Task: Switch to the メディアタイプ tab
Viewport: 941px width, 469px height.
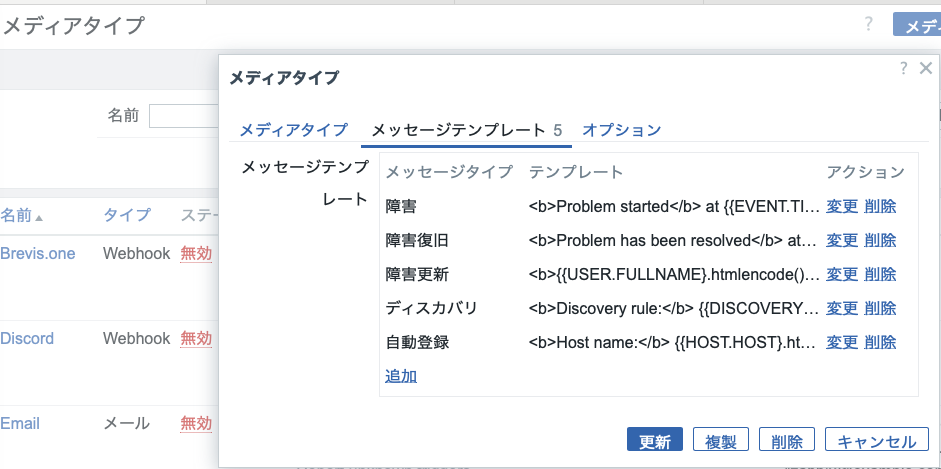Action: tap(293, 130)
